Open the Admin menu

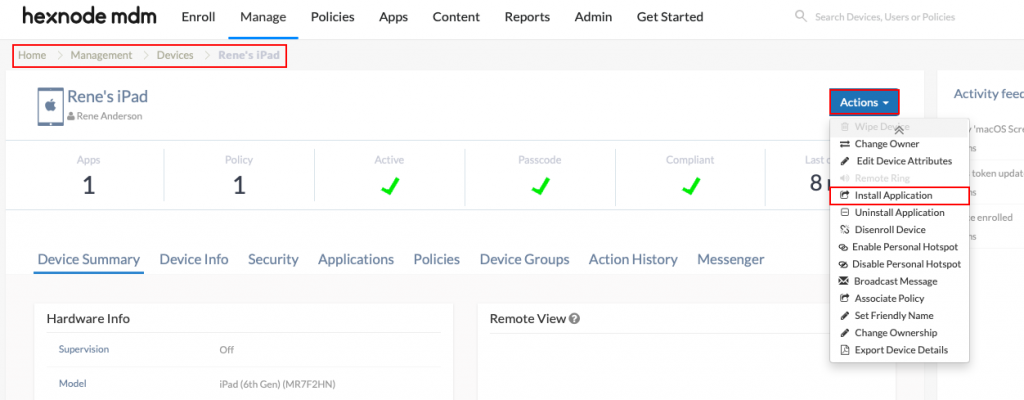593,17
